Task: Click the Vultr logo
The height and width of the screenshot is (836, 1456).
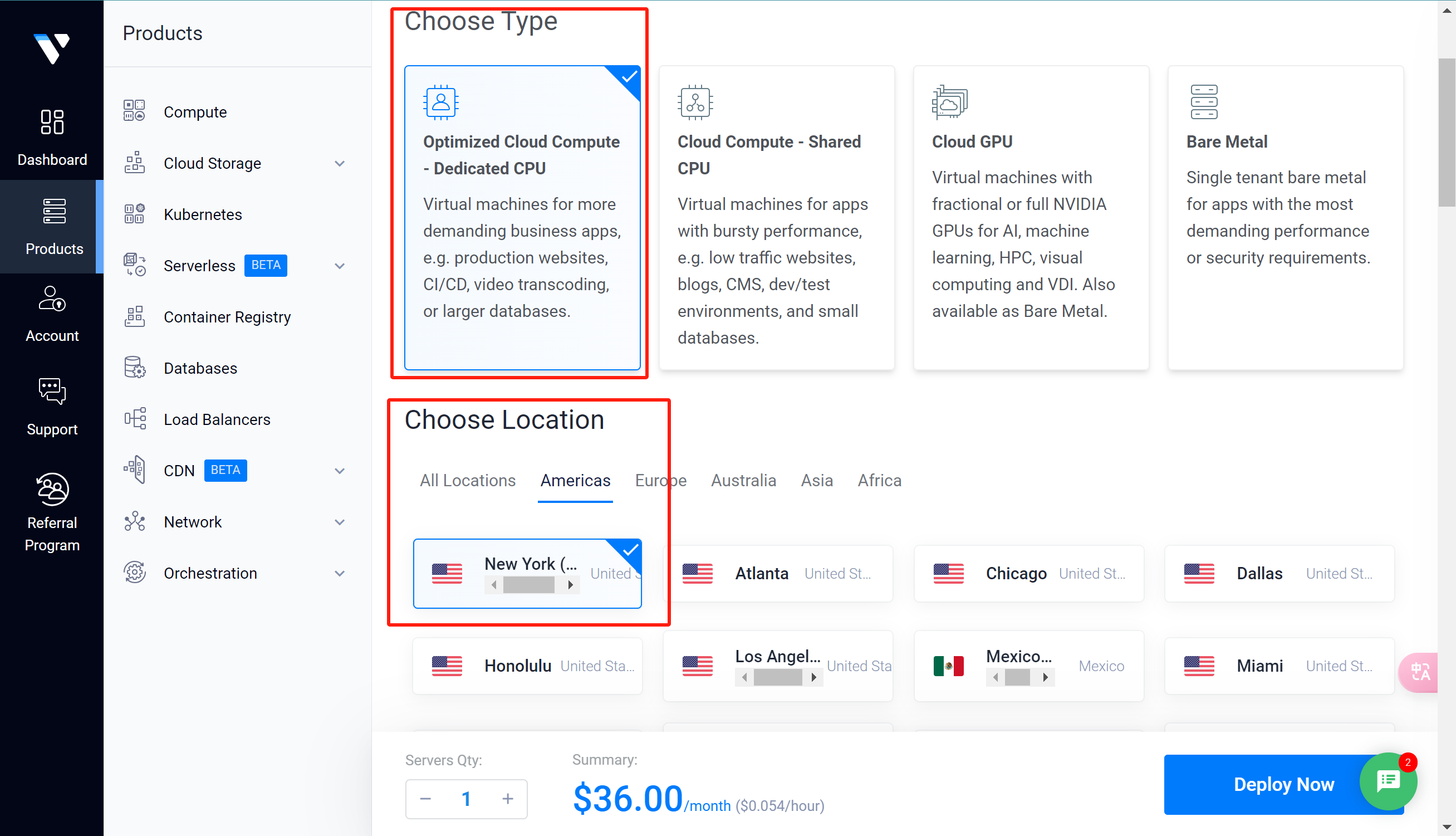Action: tap(52, 48)
